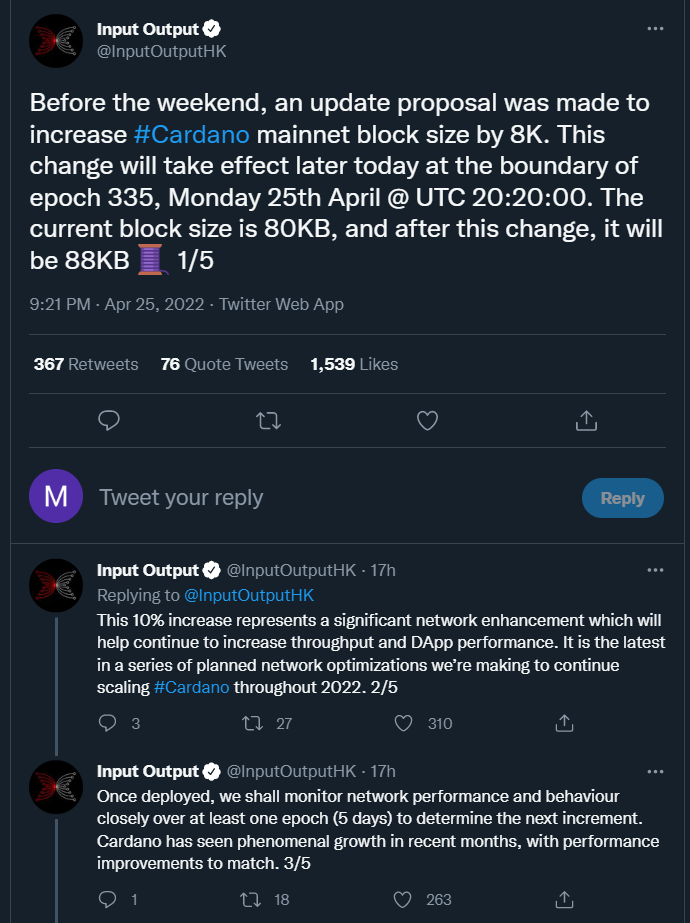
Task: Open Input Output profile picture at top
Action: pos(56,41)
